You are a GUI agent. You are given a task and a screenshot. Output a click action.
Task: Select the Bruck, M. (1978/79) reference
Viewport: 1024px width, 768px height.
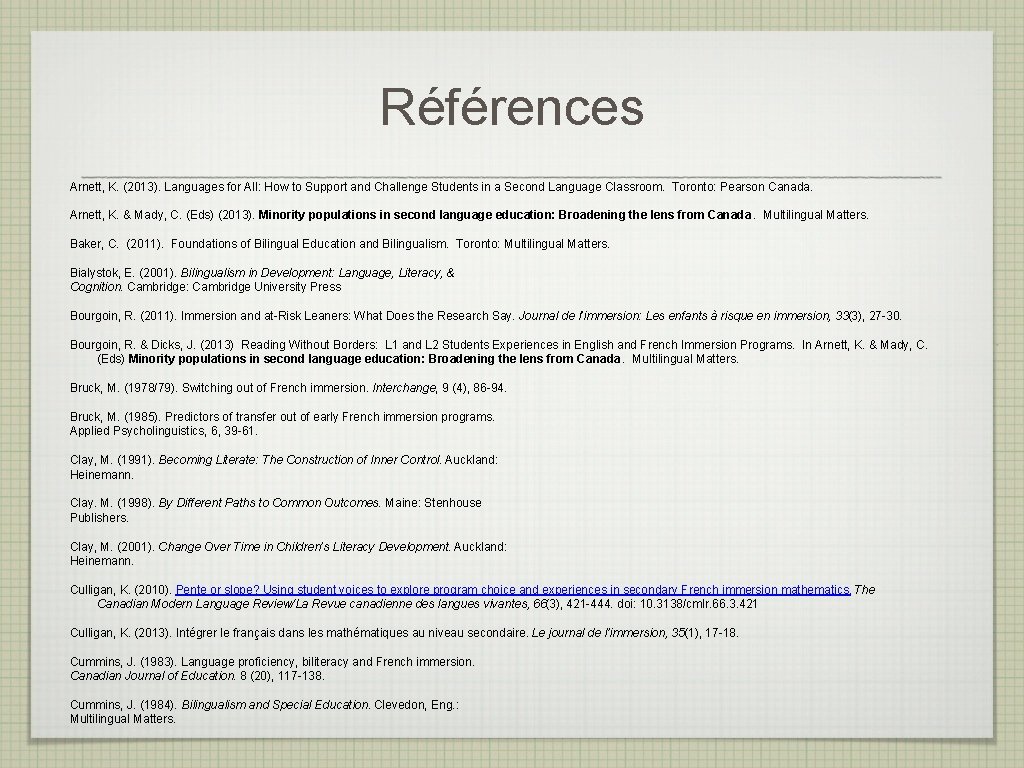(x=289, y=388)
